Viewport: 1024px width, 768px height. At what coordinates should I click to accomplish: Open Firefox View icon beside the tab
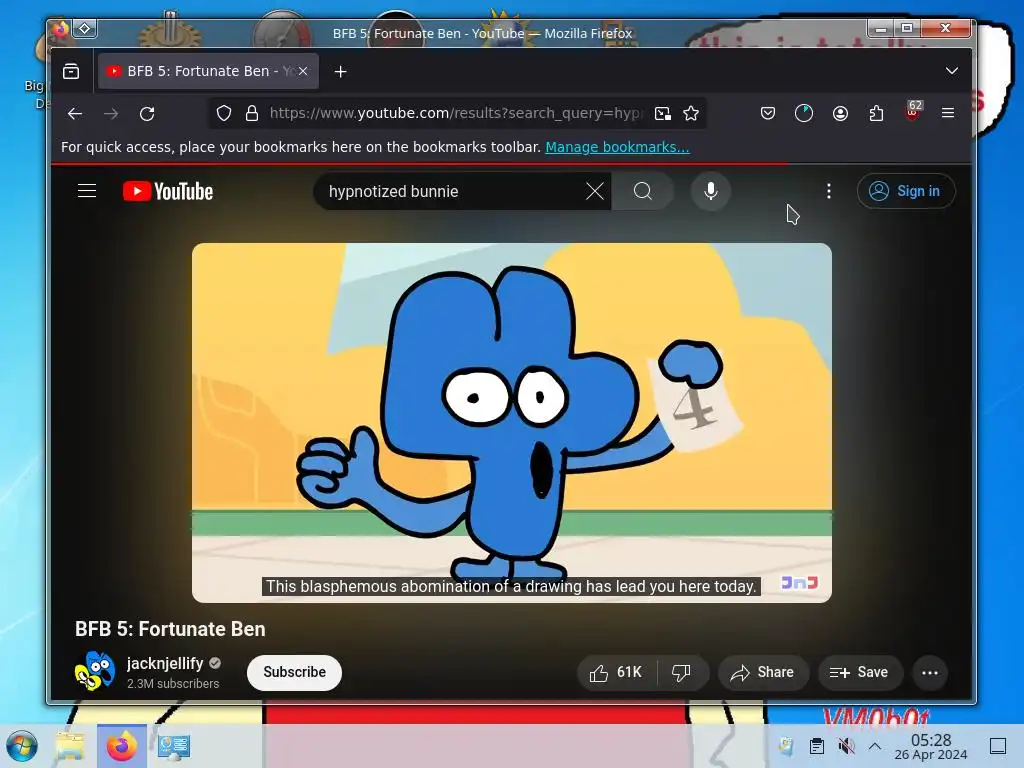click(71, 71)
